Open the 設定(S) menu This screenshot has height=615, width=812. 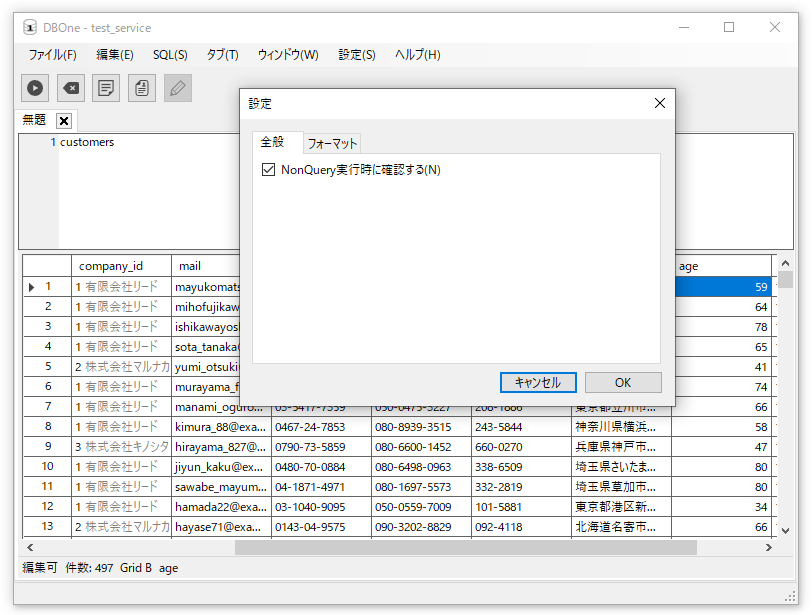pos(357,55)
